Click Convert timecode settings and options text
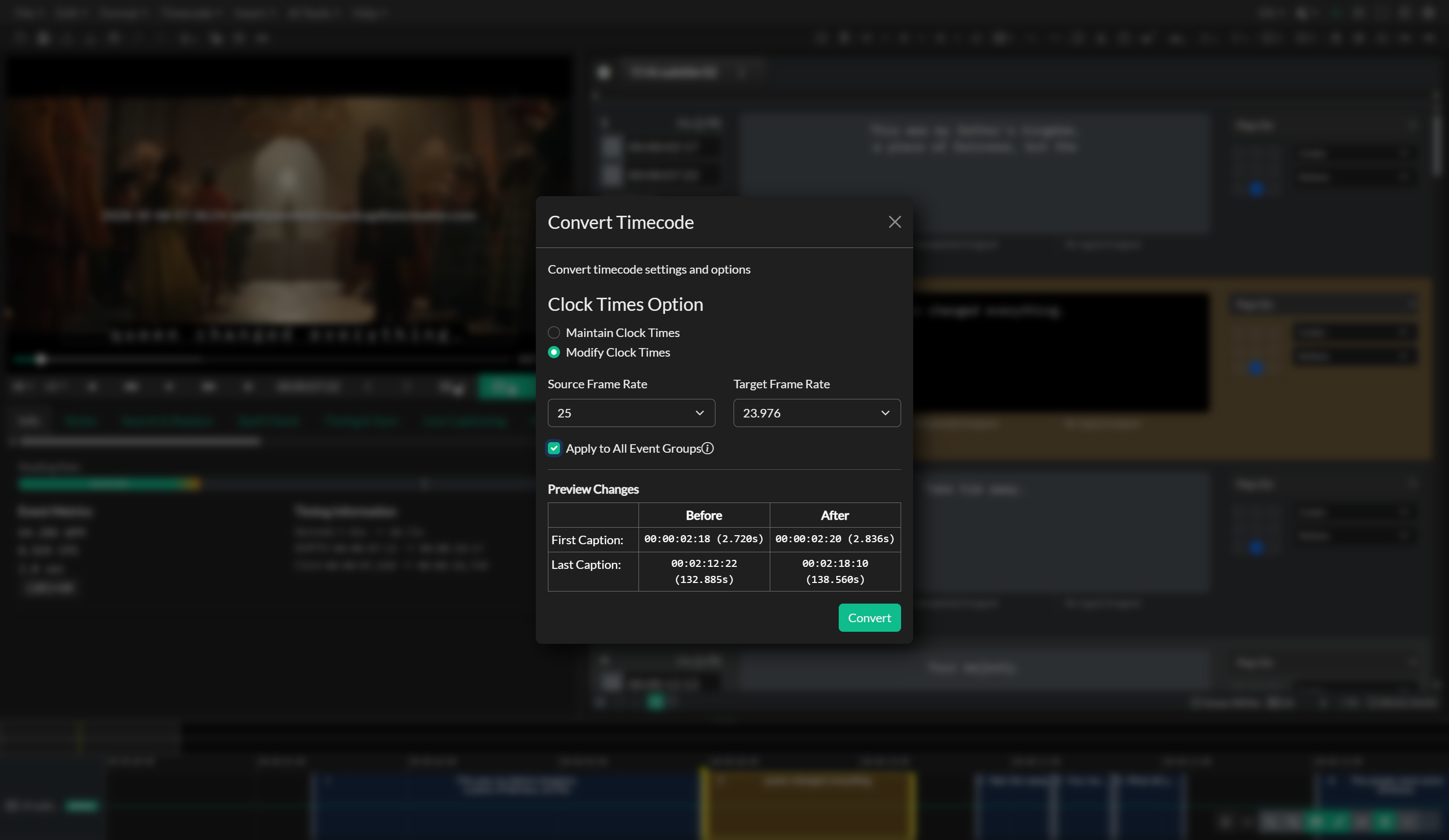This screenshot has height=840, width=1449. (649, 270)
